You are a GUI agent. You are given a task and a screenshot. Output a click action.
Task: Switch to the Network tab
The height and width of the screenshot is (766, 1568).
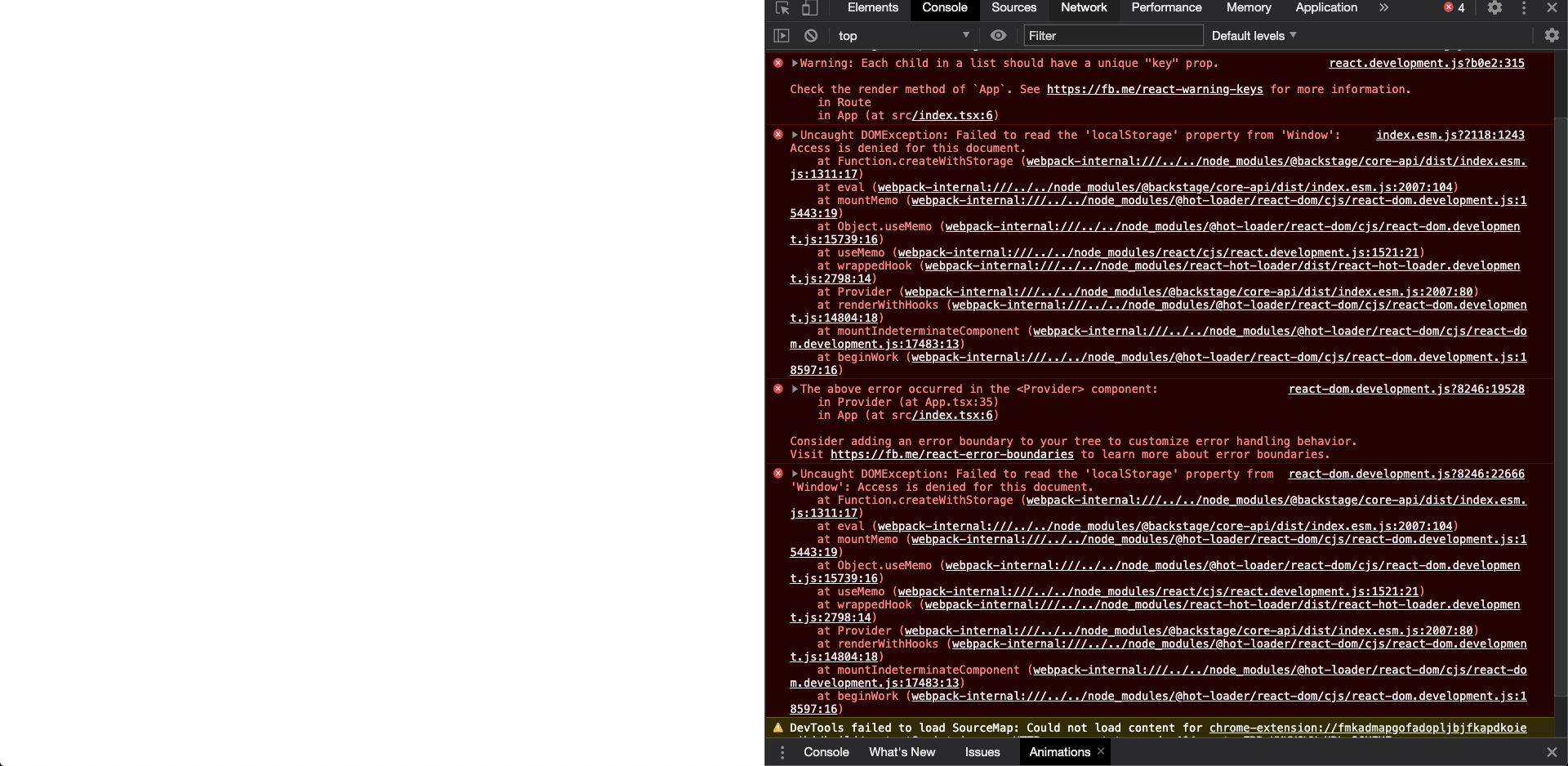(1084, 7)
